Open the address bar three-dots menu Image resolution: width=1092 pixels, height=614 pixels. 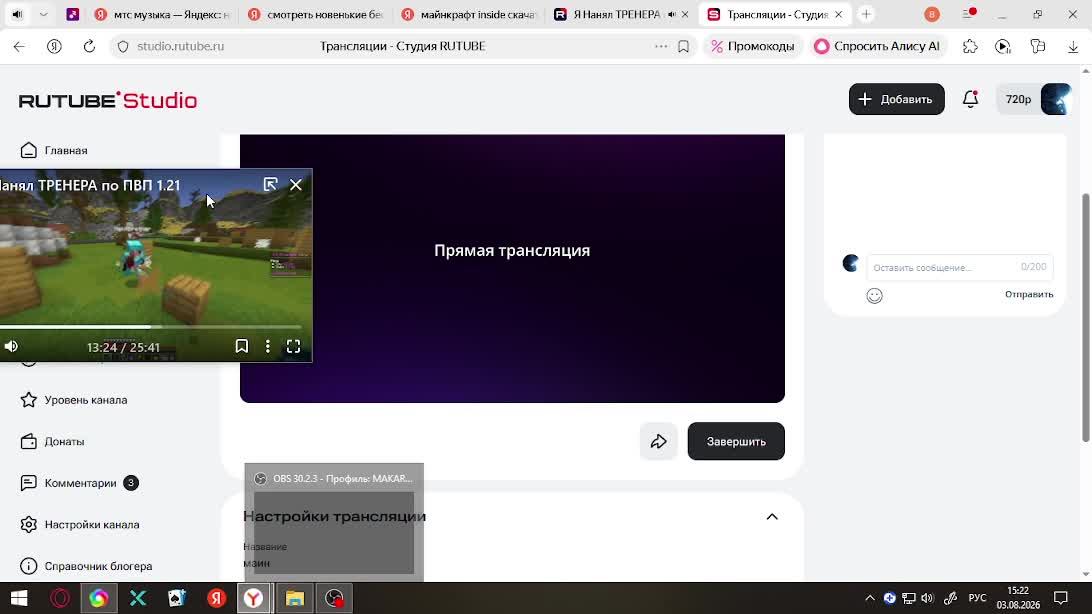[x=661, y=47]
